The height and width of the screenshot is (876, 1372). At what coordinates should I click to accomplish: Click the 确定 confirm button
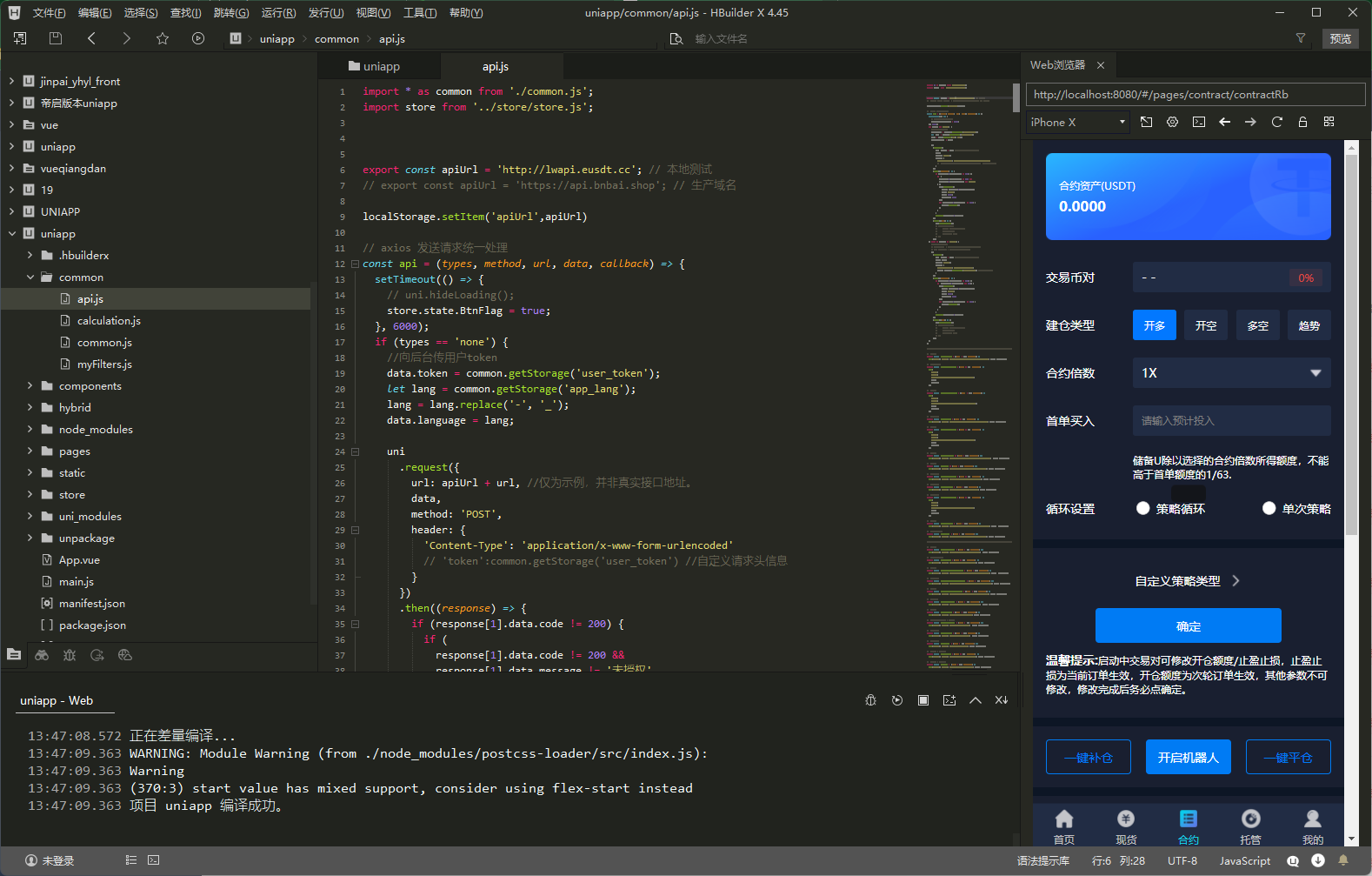[x=1188, y=626]
